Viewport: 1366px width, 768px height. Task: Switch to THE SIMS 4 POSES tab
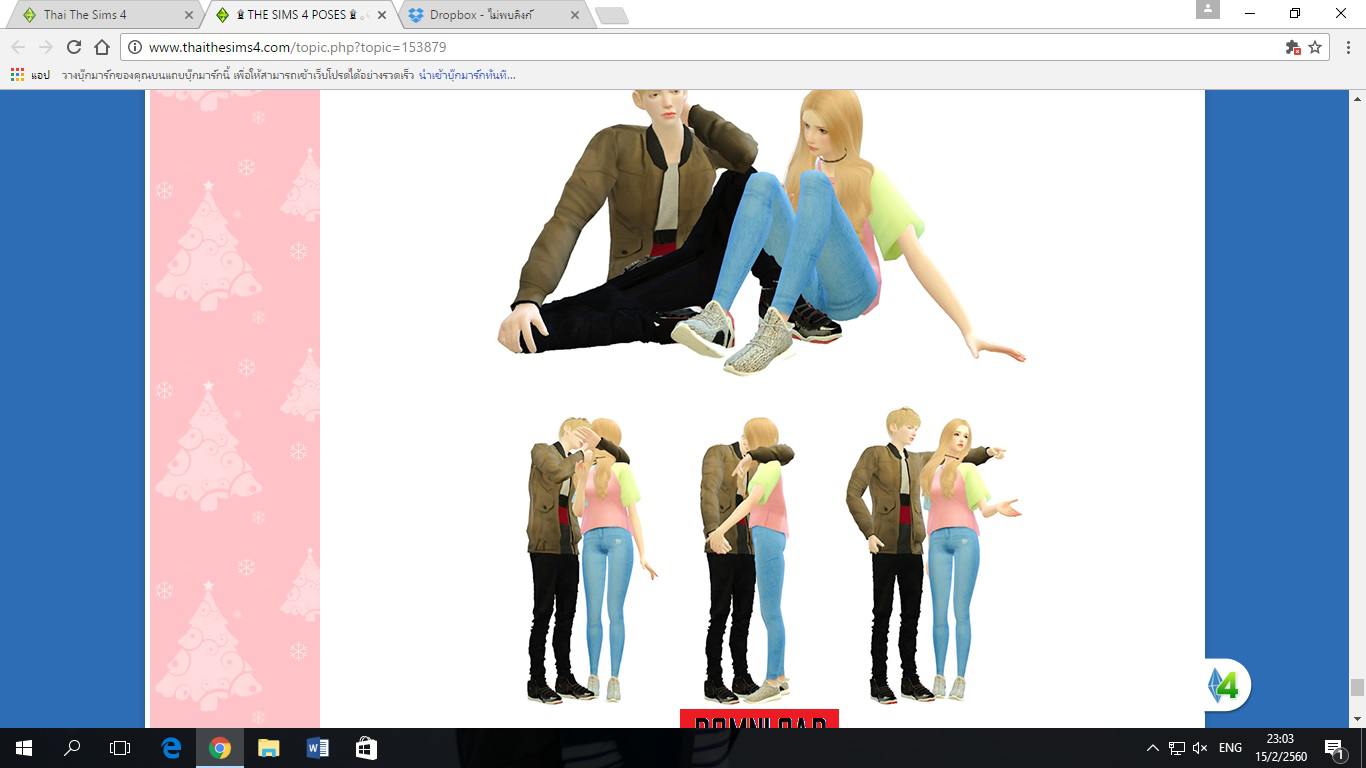(300, 15)
